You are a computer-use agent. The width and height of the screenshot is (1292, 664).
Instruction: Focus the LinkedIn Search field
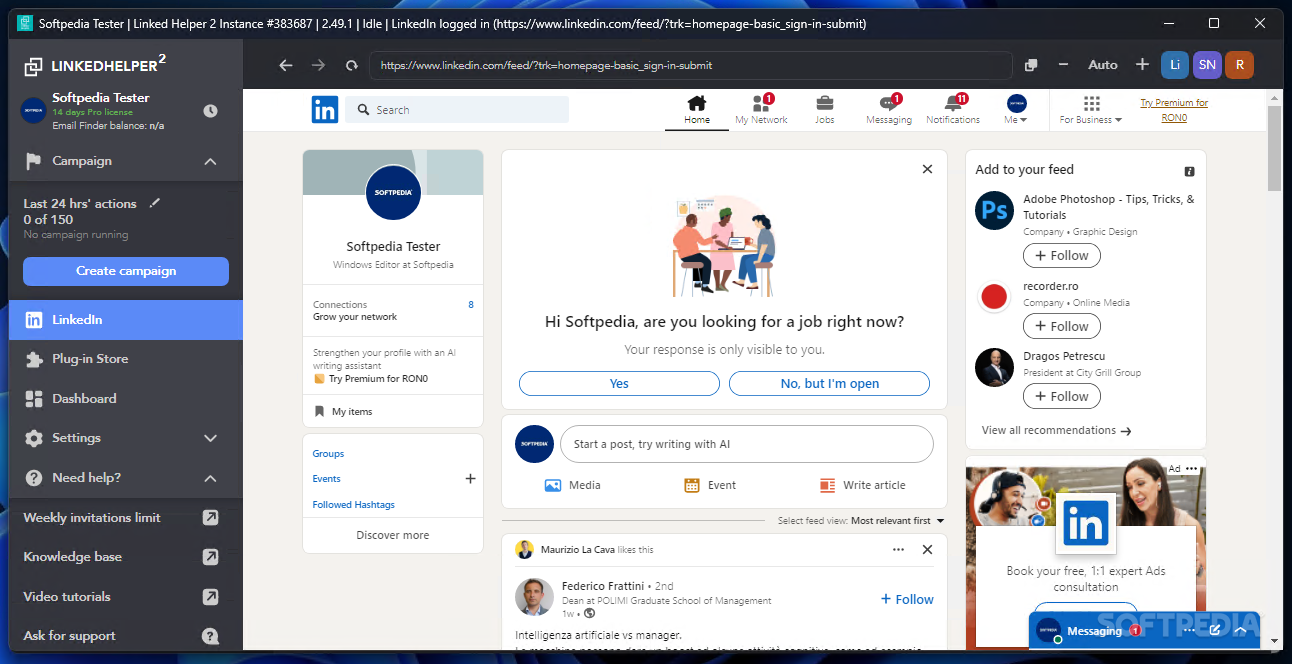[457, 110]
